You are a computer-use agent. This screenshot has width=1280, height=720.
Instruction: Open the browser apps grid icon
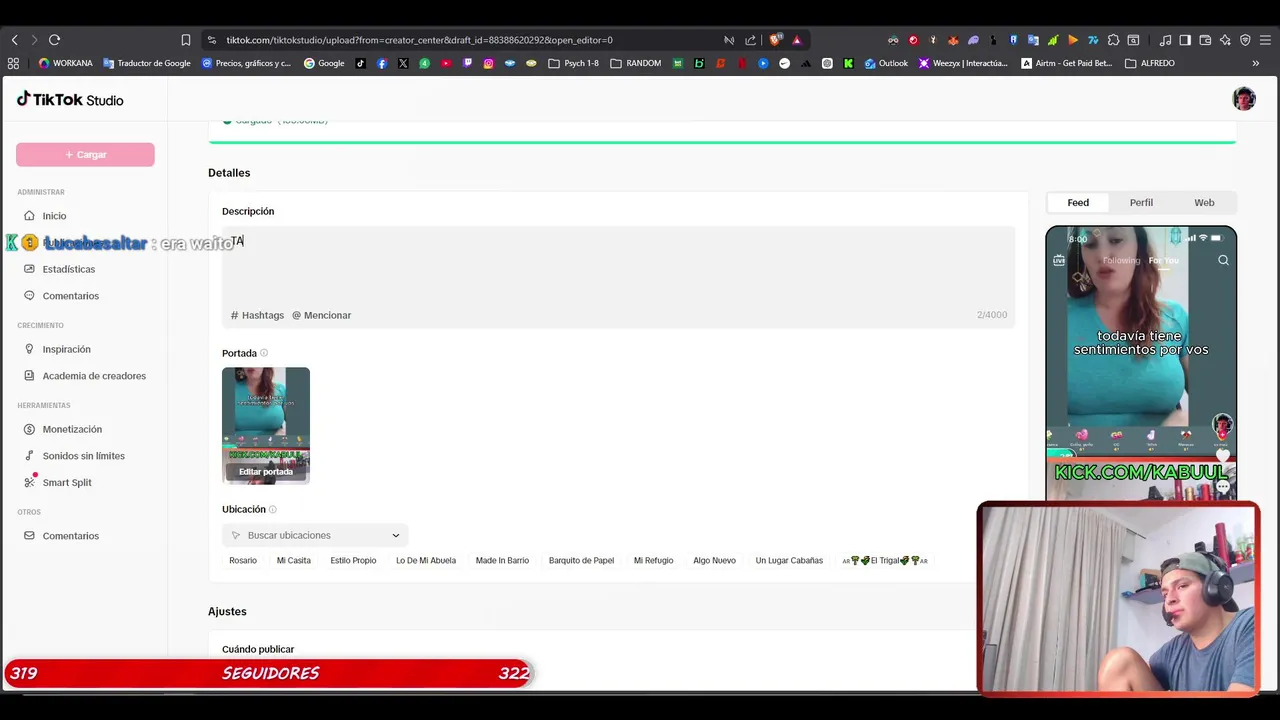(13, 63)
